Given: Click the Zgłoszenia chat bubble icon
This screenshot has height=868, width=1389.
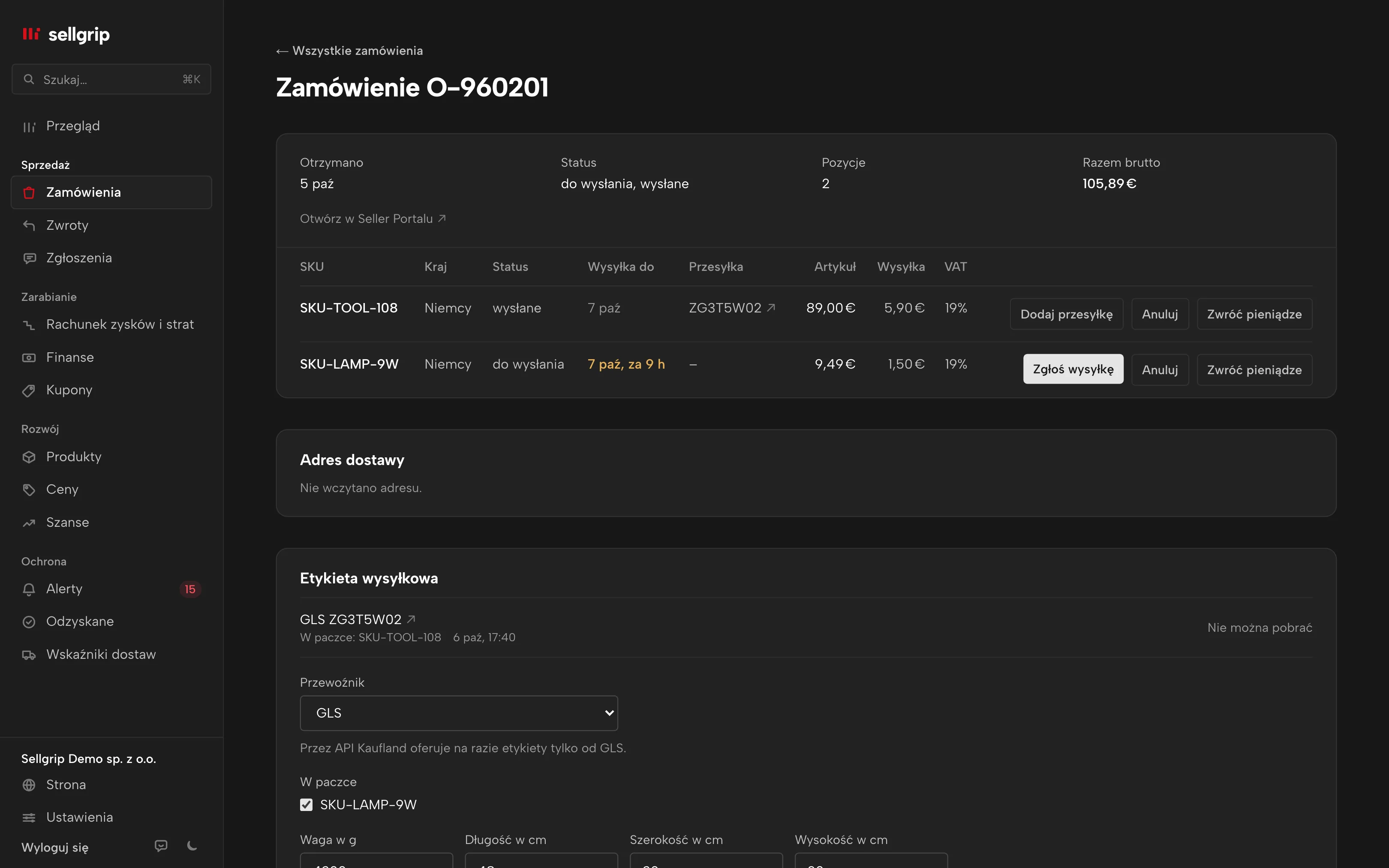Looking at the screenshot, I should [x=29, y=258].
